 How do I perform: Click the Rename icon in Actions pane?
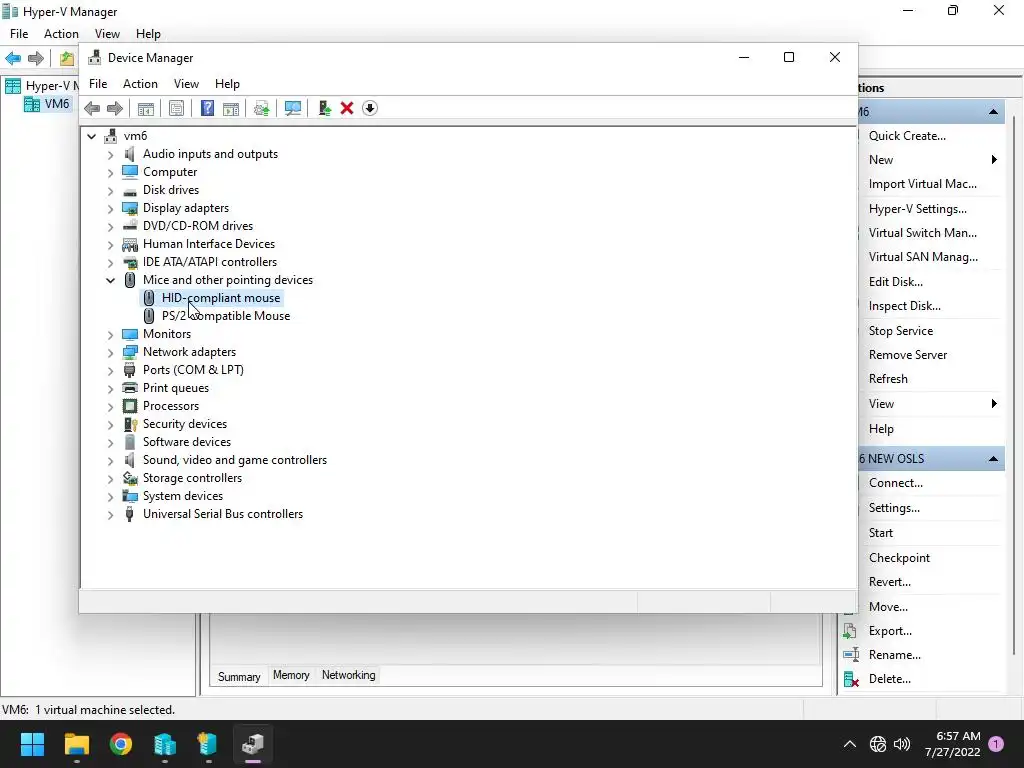(x=851, y=654)
